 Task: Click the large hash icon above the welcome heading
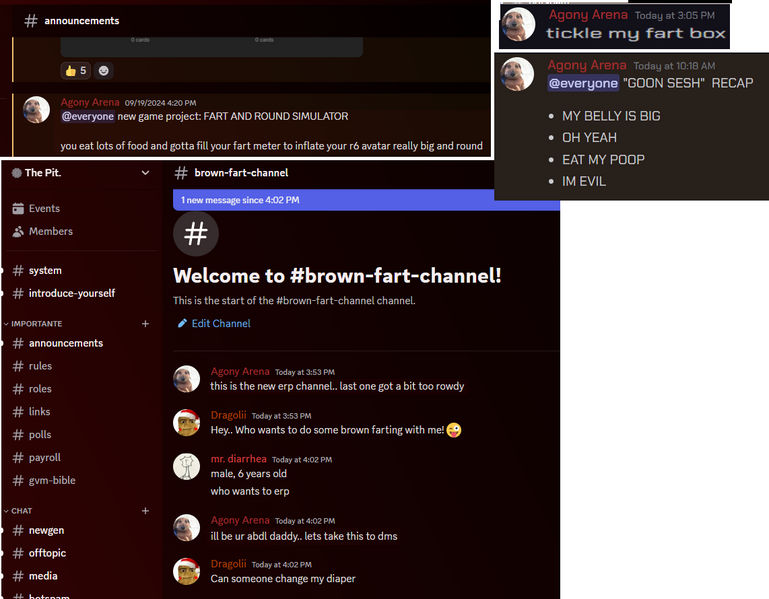point(196,234)
